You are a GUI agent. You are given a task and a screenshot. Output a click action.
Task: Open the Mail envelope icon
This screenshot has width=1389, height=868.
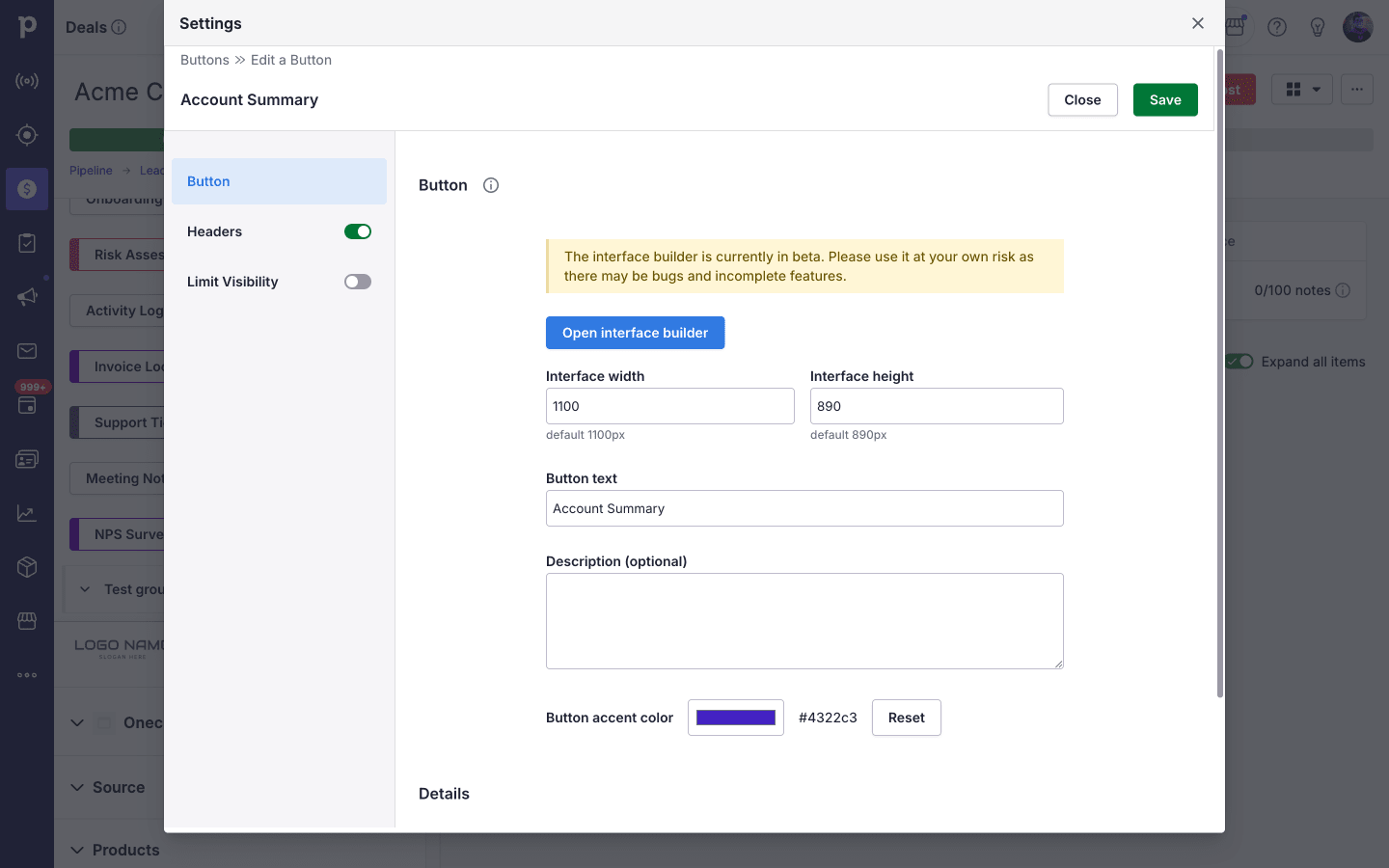coord(27,351)
